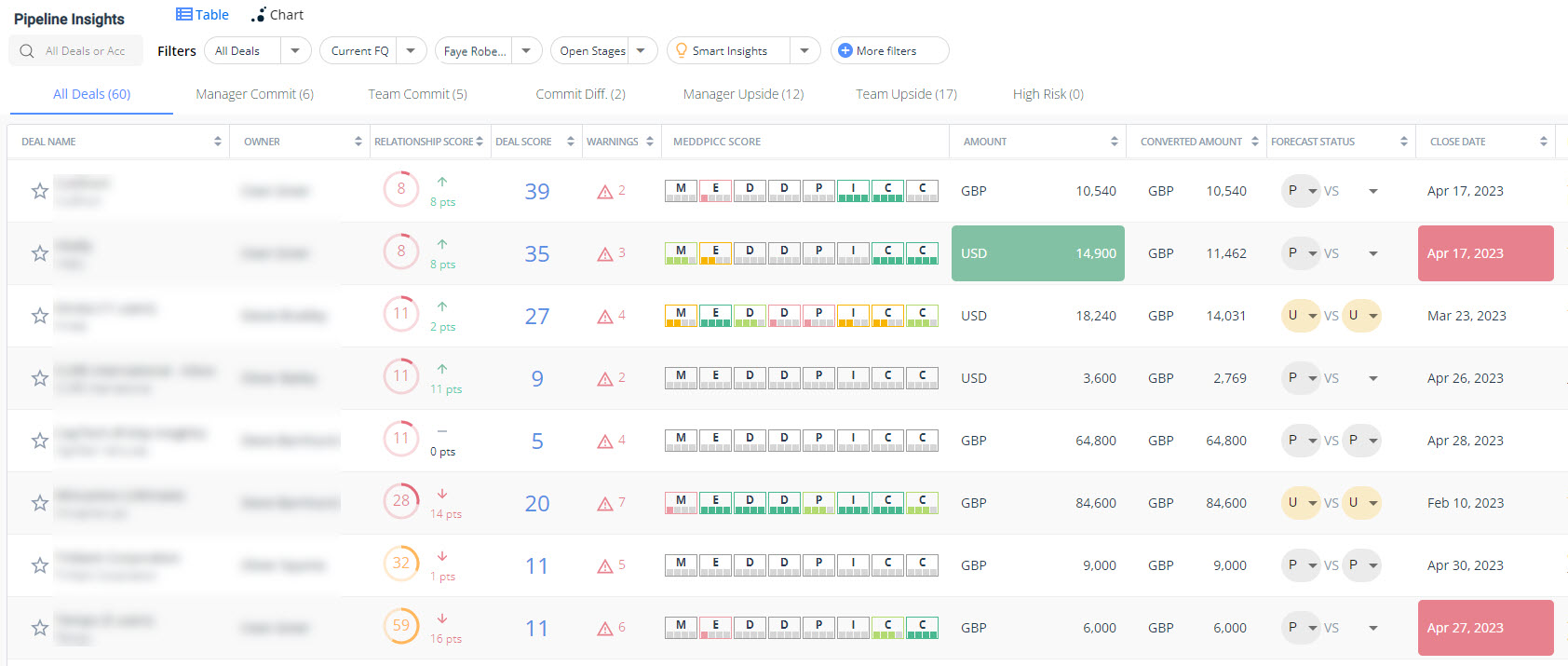This screenshot has height=666, width=1568.
Task: Star the deal with score 9
Action: [39, 378]
